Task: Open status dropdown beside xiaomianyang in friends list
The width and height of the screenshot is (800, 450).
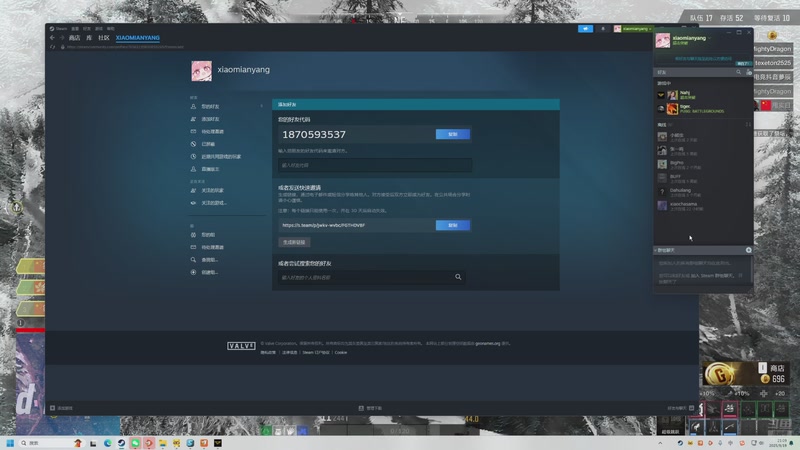Action: (x=709, y=38)
